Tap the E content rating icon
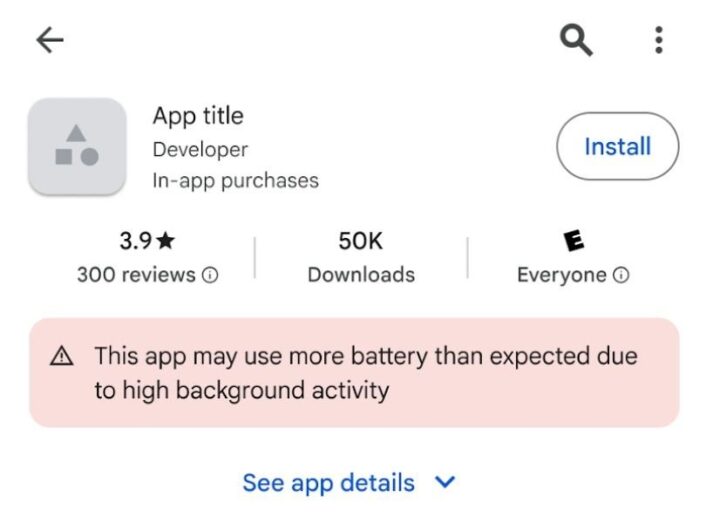This screenshot has width=720, height=530. click(573, 241)
